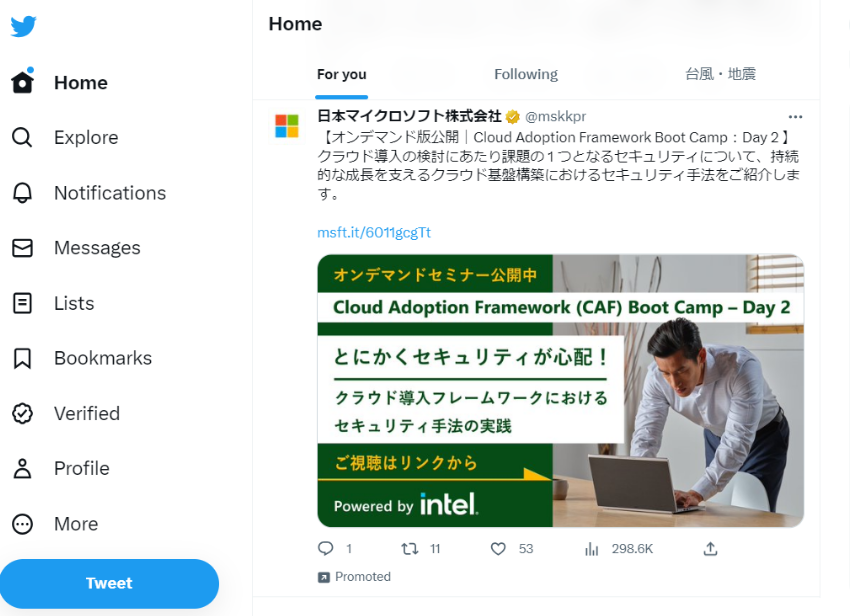The image size is (850, 616).
Task: Open the Messages envelope icon
Action: (22, 248)
